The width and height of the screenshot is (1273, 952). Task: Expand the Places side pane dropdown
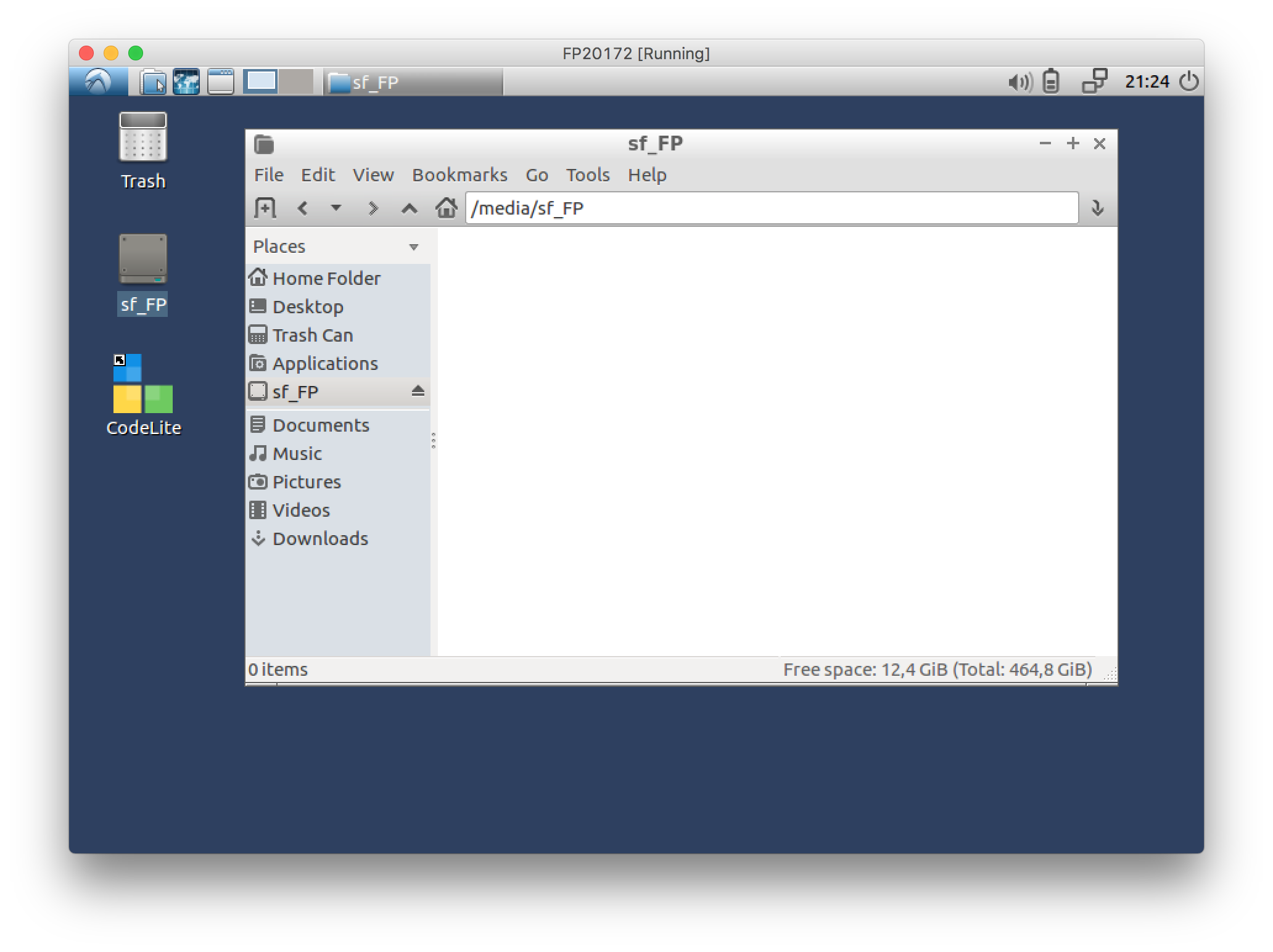click(414, 247)
